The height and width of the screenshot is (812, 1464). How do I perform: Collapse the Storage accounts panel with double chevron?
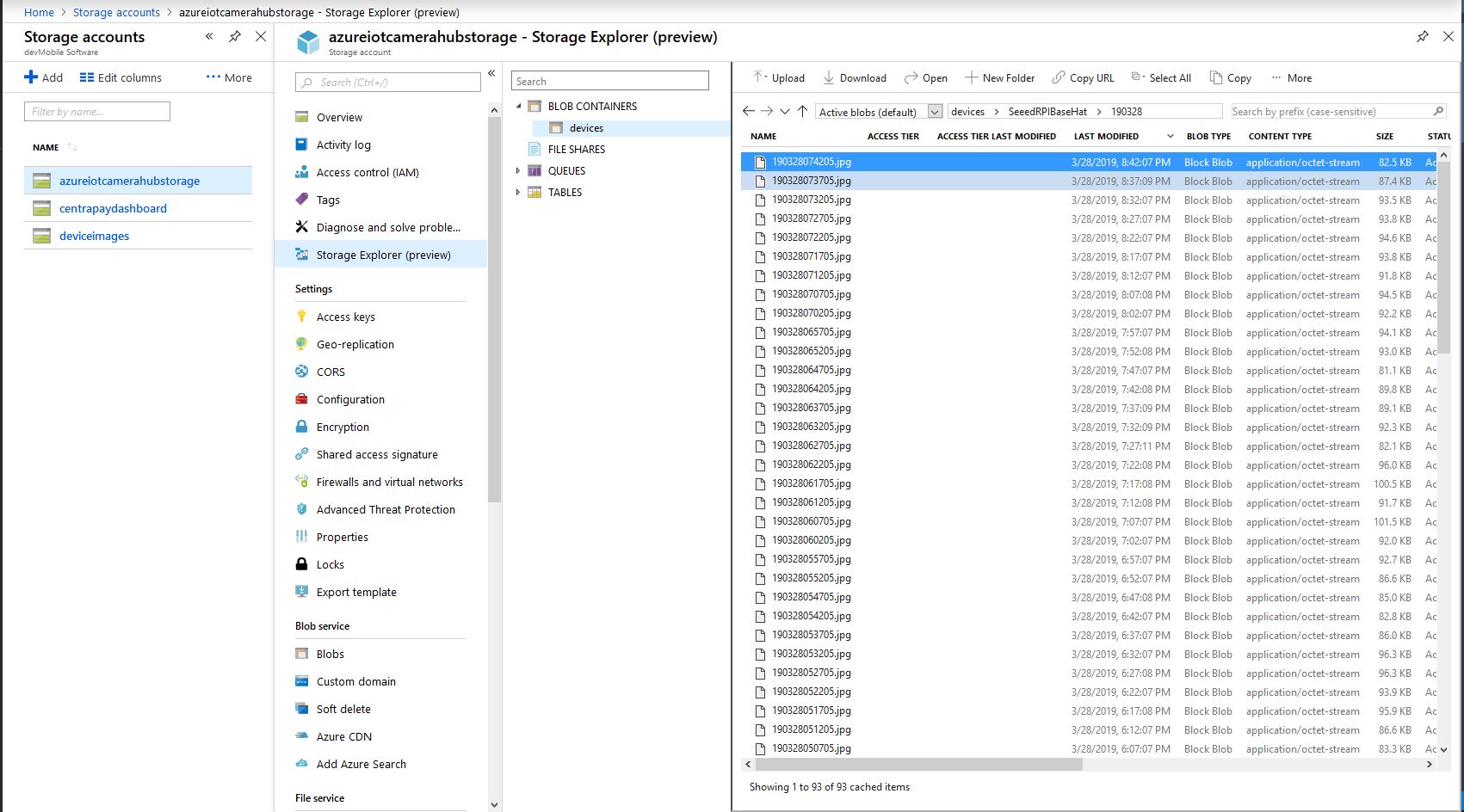pyautogui.click(x=209, y=36)
